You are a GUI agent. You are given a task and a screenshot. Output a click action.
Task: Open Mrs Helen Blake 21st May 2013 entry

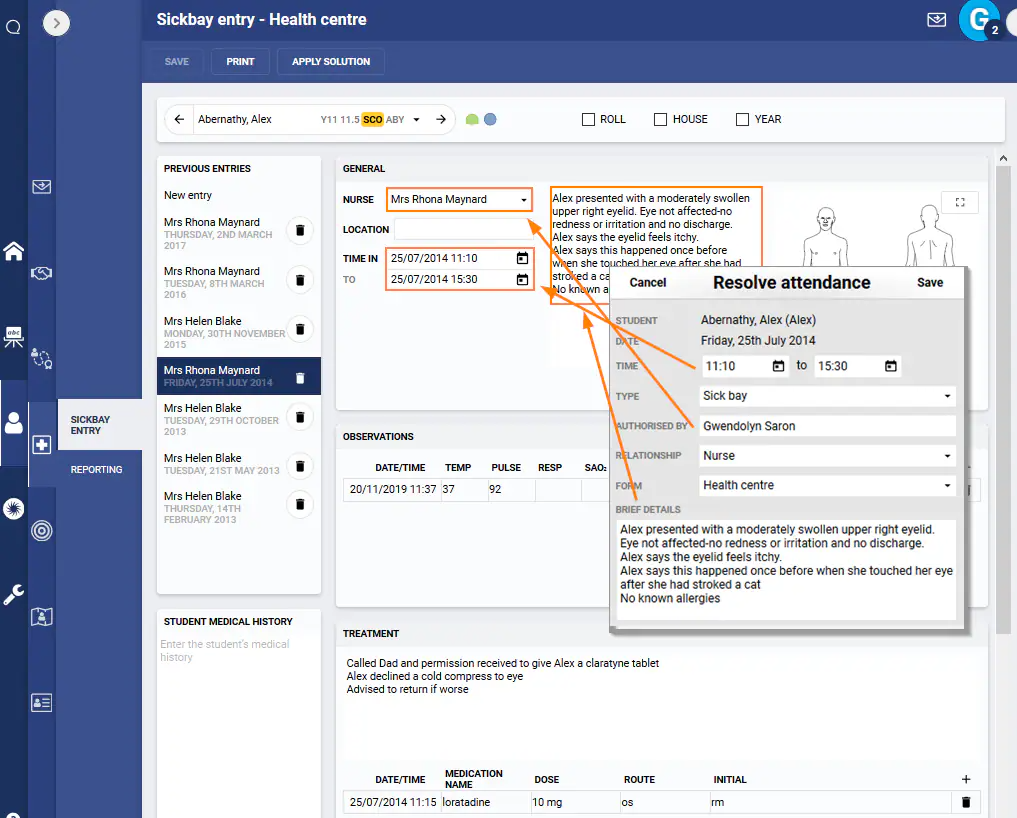click(x=221, y=464)
